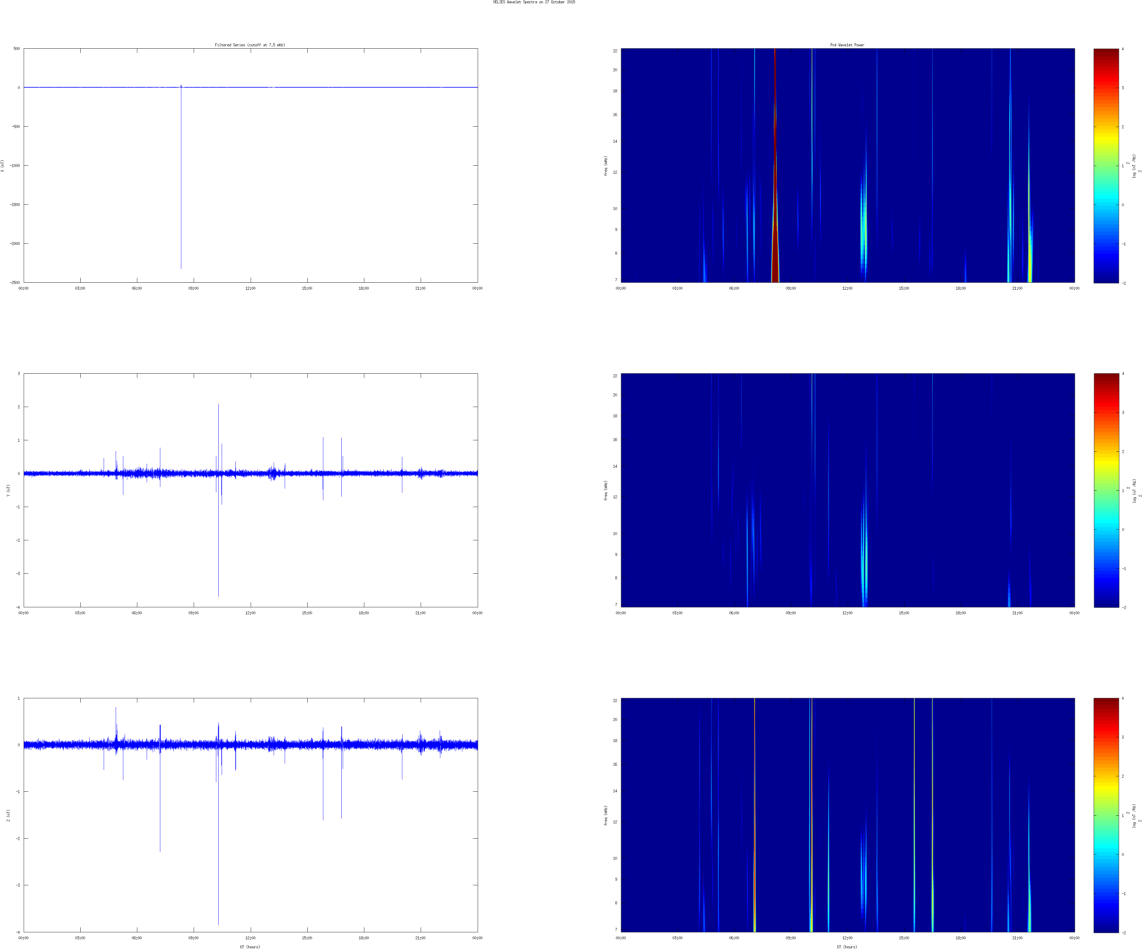This screenshot has height=949, width=1142.
Task: Click the 'Z (nT)' axis label of the bottom-left plot
Action: click(8, 815)
